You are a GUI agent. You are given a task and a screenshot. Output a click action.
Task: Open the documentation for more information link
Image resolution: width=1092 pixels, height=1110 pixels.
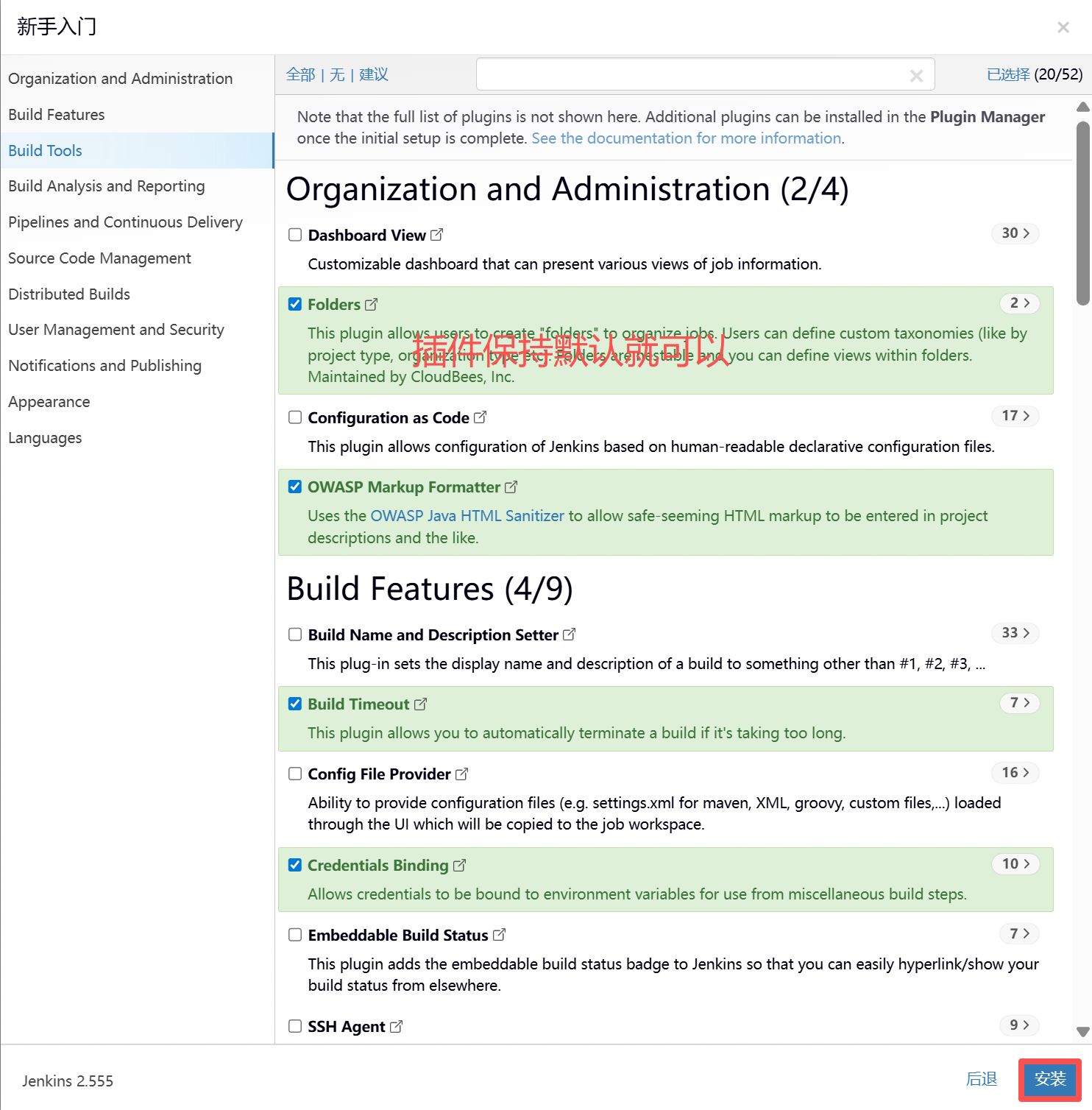click(687, 138)
